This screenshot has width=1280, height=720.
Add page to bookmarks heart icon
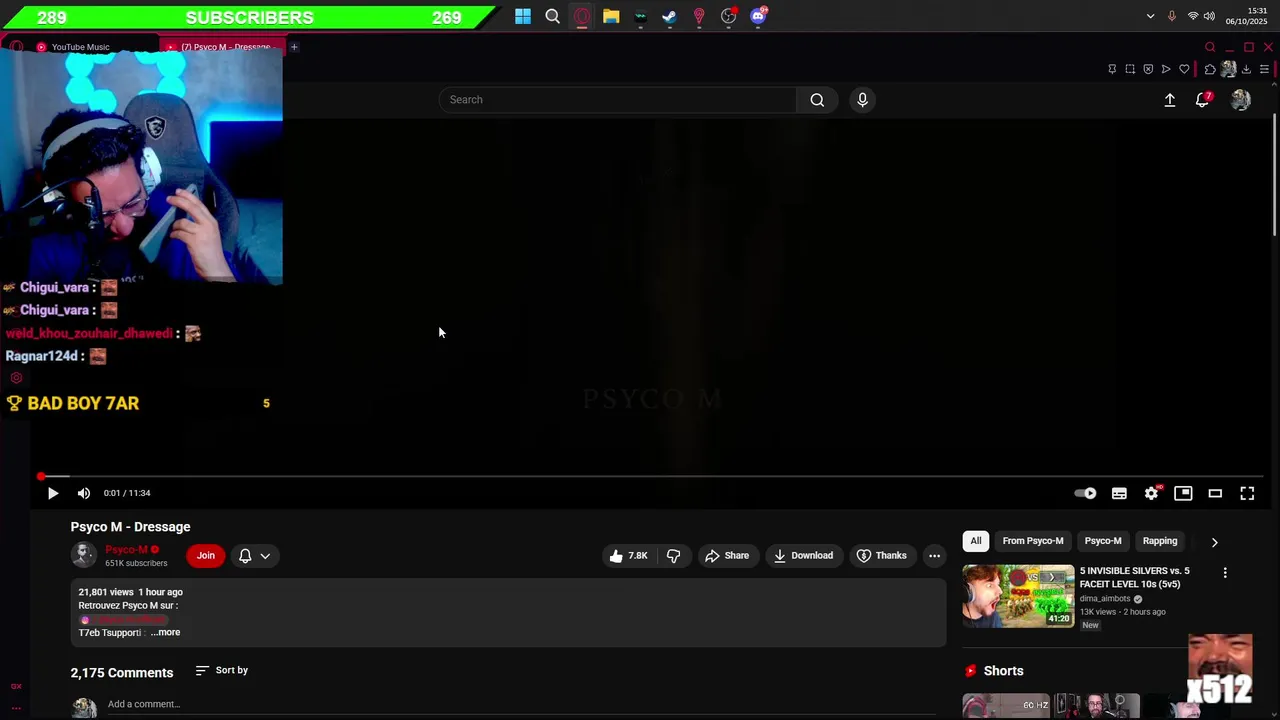click(x=1184, y=69)
